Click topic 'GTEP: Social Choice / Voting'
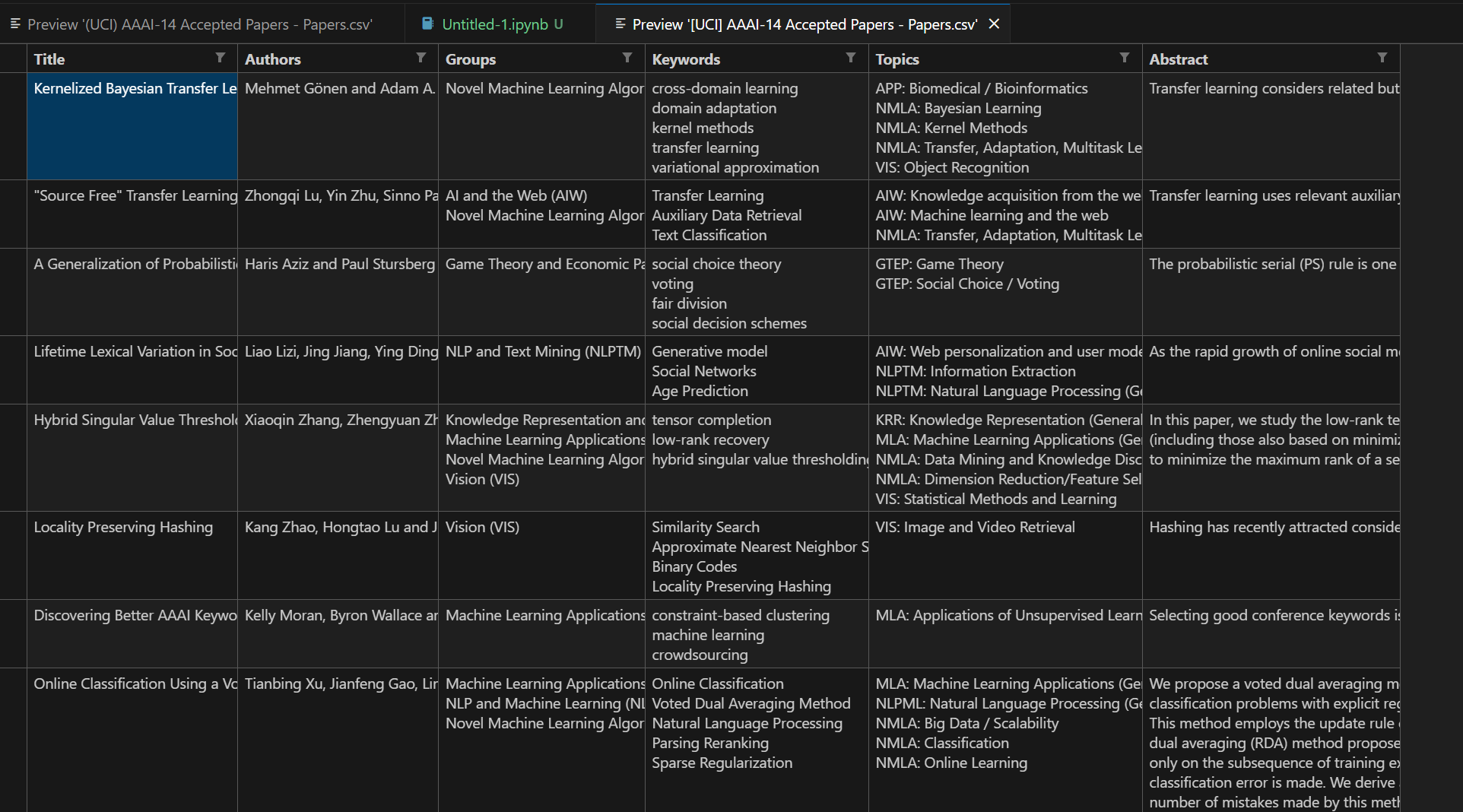Viewport: 1463px width, 812px height. [x=966, y=284]
